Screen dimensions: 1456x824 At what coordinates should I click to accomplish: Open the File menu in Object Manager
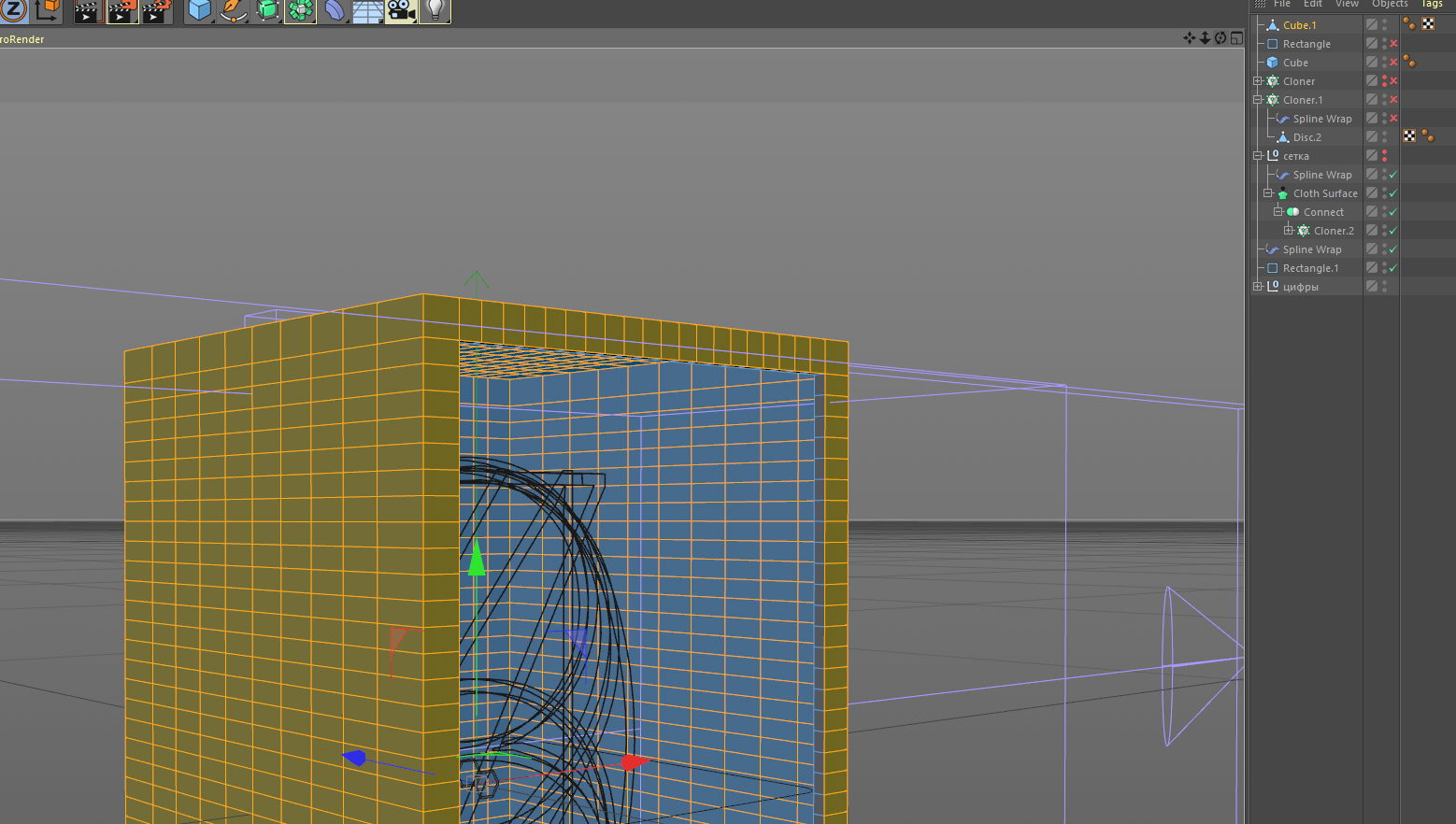[x=1282, y=4]
